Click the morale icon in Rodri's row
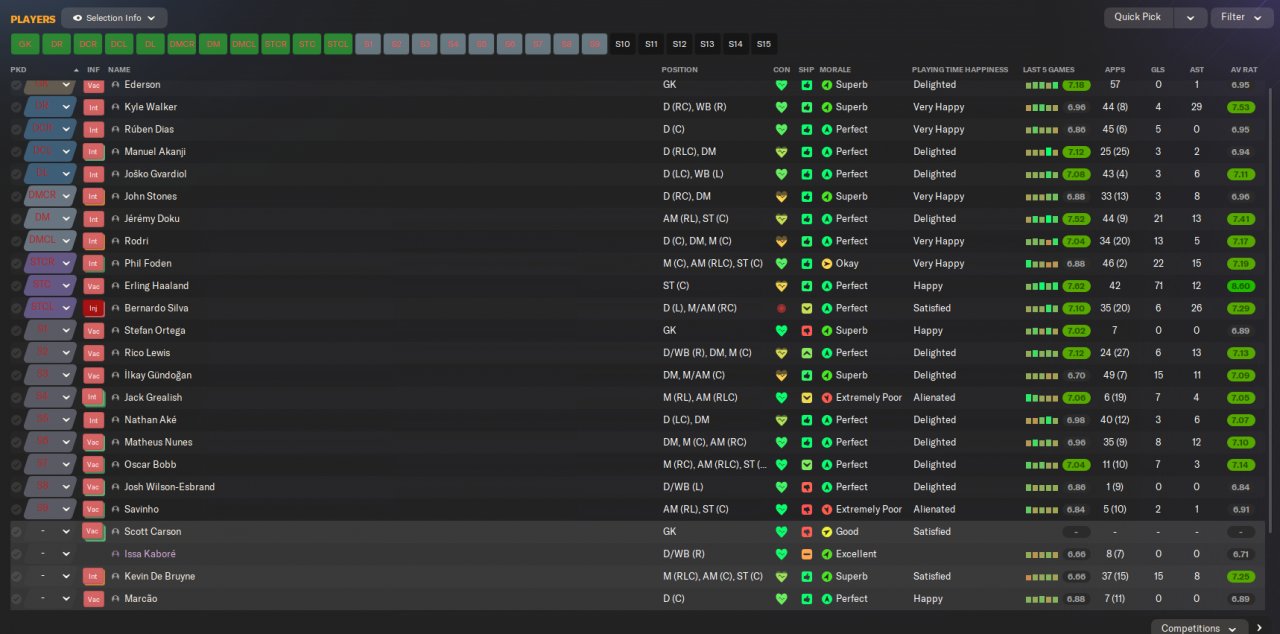Screen dimensions: 1280x634 click(827, 241)
